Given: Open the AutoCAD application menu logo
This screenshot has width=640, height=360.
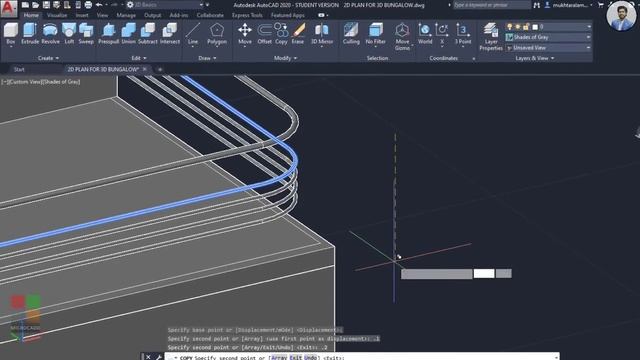Looking at the screenshot, I should pyautogui.click(x=9, y=8).
